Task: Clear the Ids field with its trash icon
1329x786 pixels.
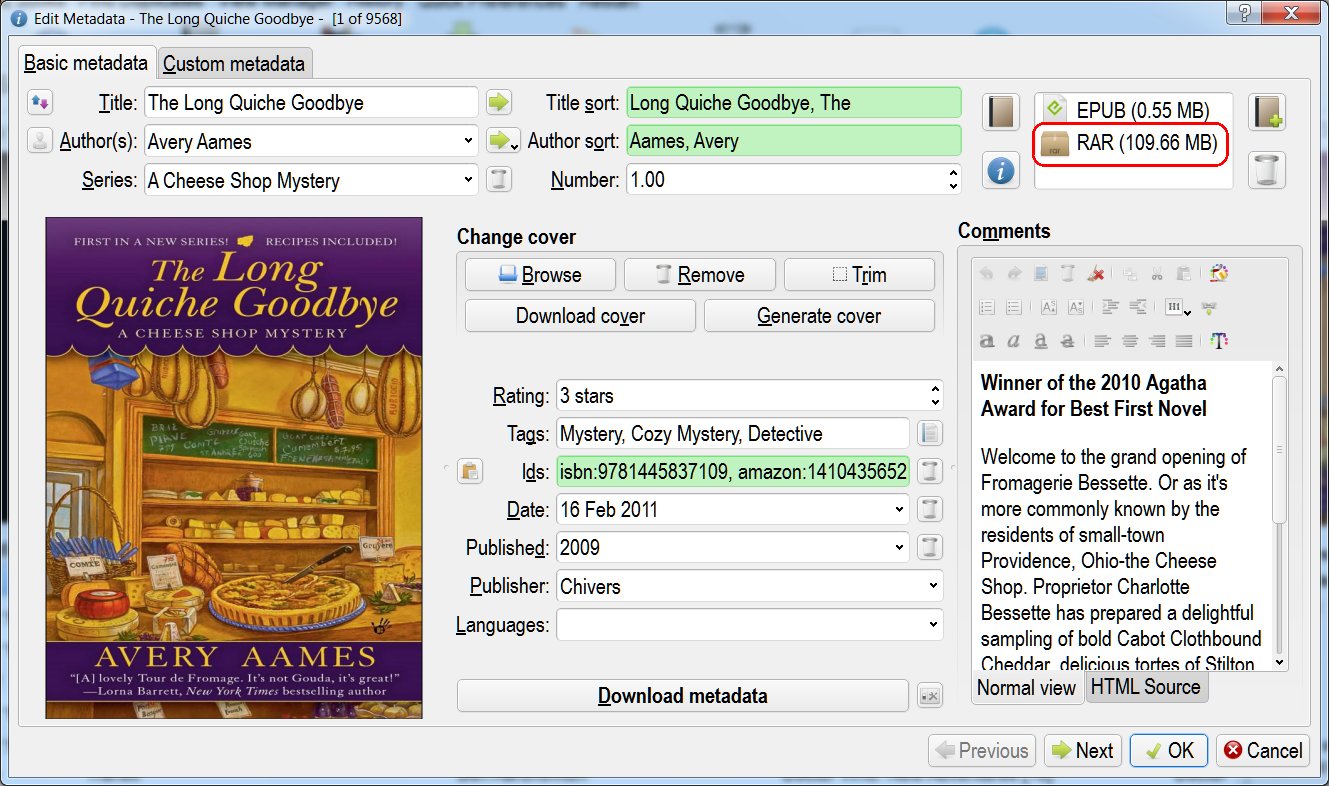Action: pyautogui.click(x=930, y=471)
